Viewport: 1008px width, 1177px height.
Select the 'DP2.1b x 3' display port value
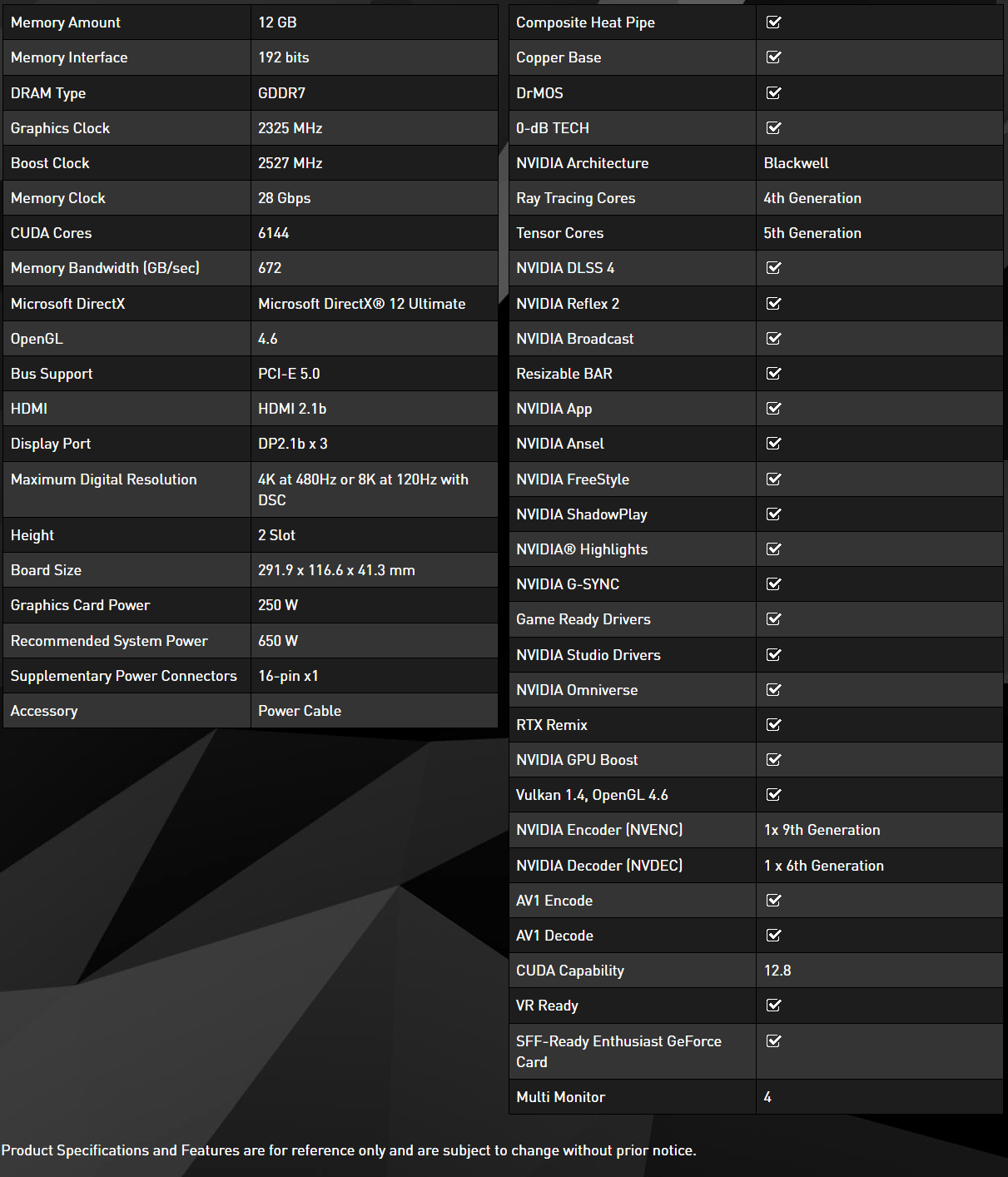pyautogui.click(x=292, y=444)
